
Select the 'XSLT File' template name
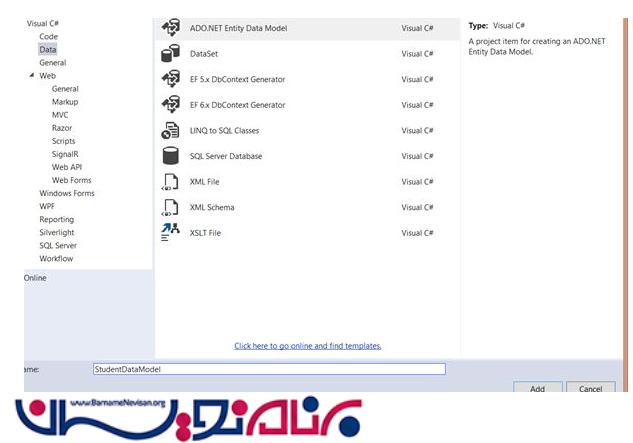click(x=205, y=233)
